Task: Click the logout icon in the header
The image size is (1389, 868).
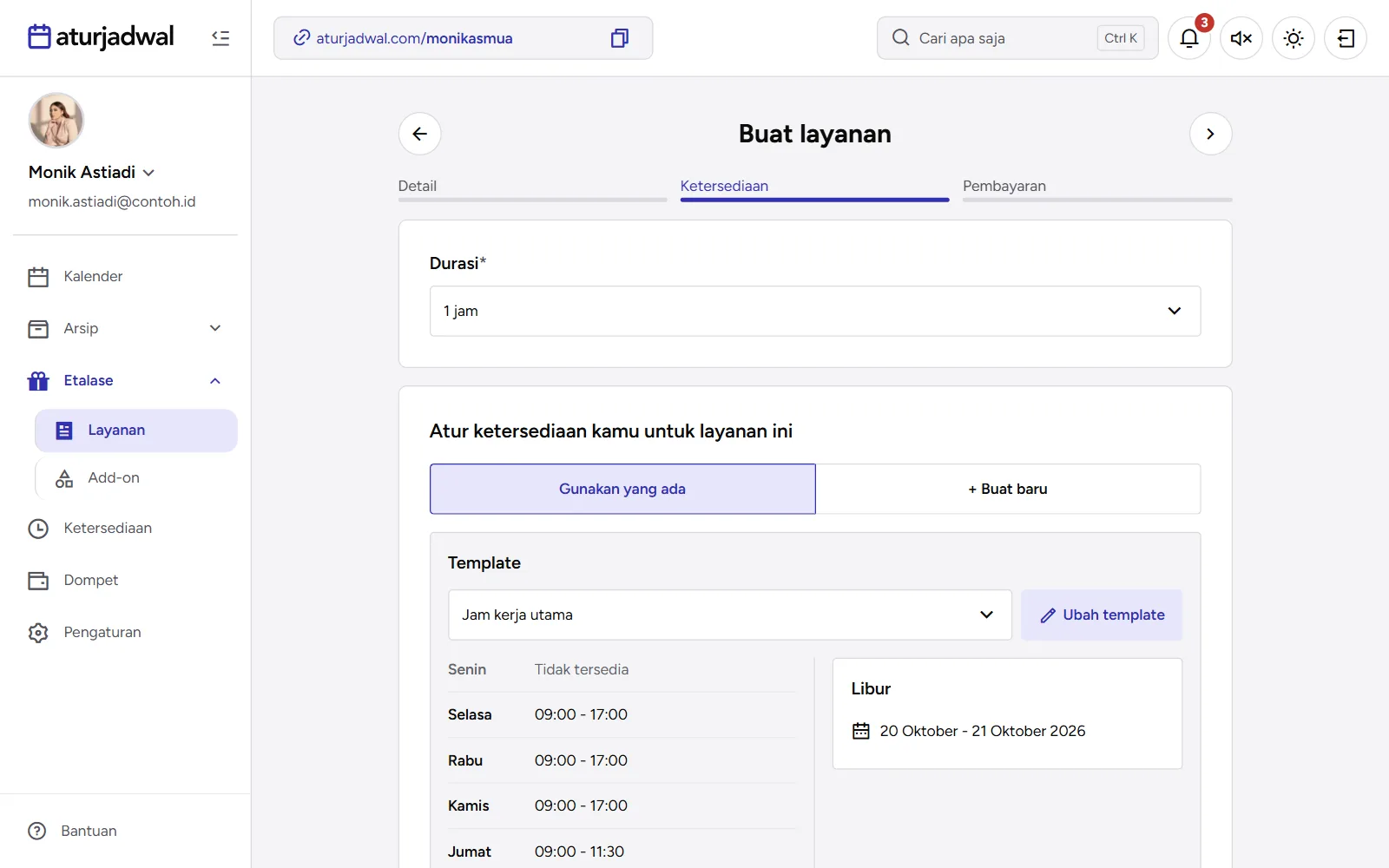Action: [1346, 38]
